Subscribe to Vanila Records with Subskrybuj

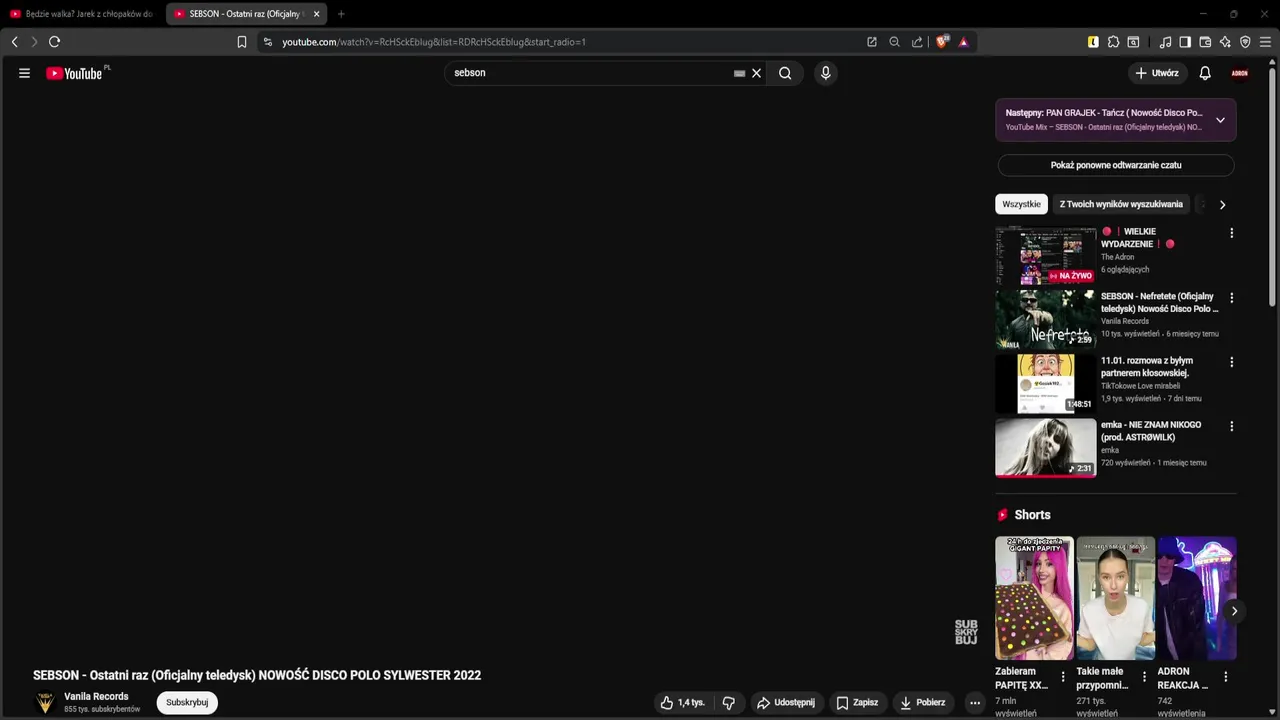point(187,703)
